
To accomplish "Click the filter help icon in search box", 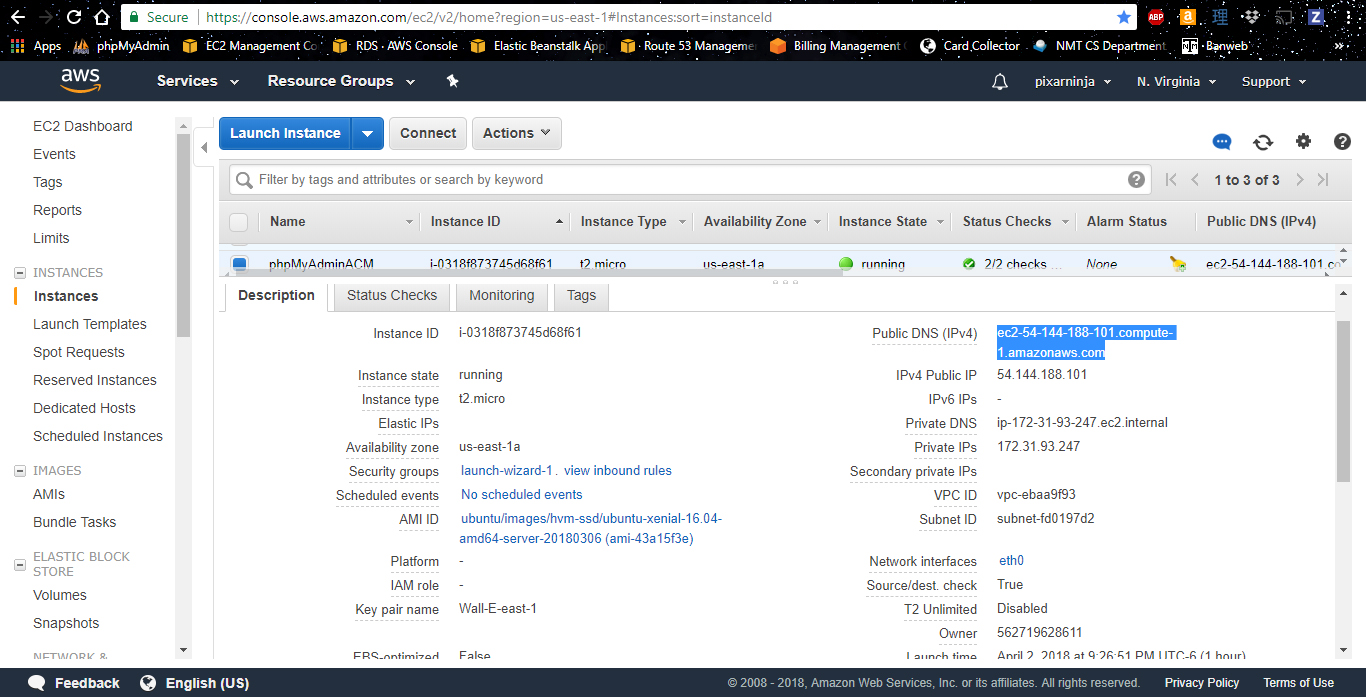I will coord(1136,180).
